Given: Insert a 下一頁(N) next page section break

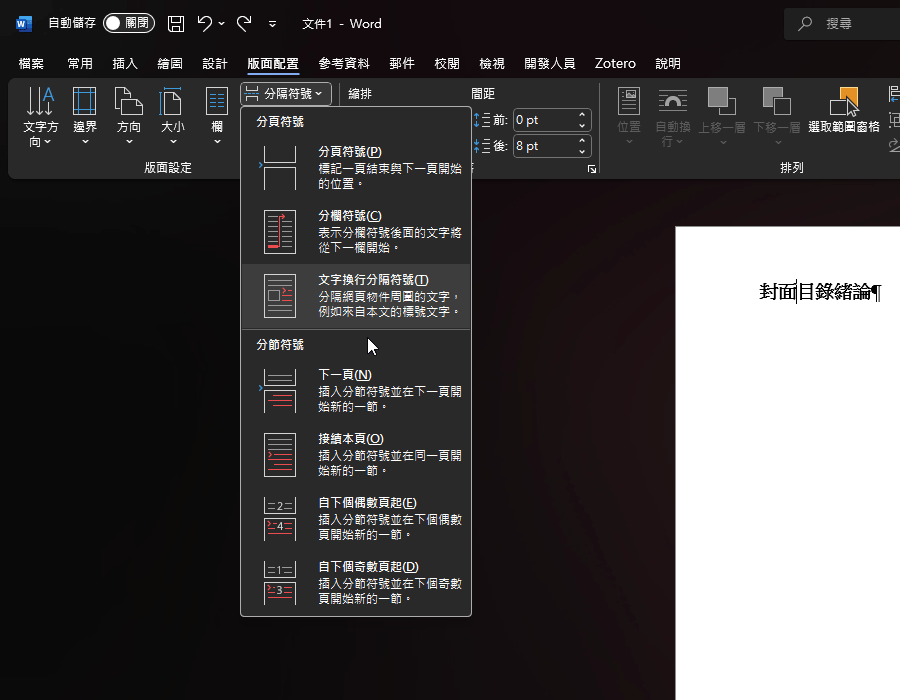Looking at the screenshot, I should pyautogui.click(x=356, y=391).
